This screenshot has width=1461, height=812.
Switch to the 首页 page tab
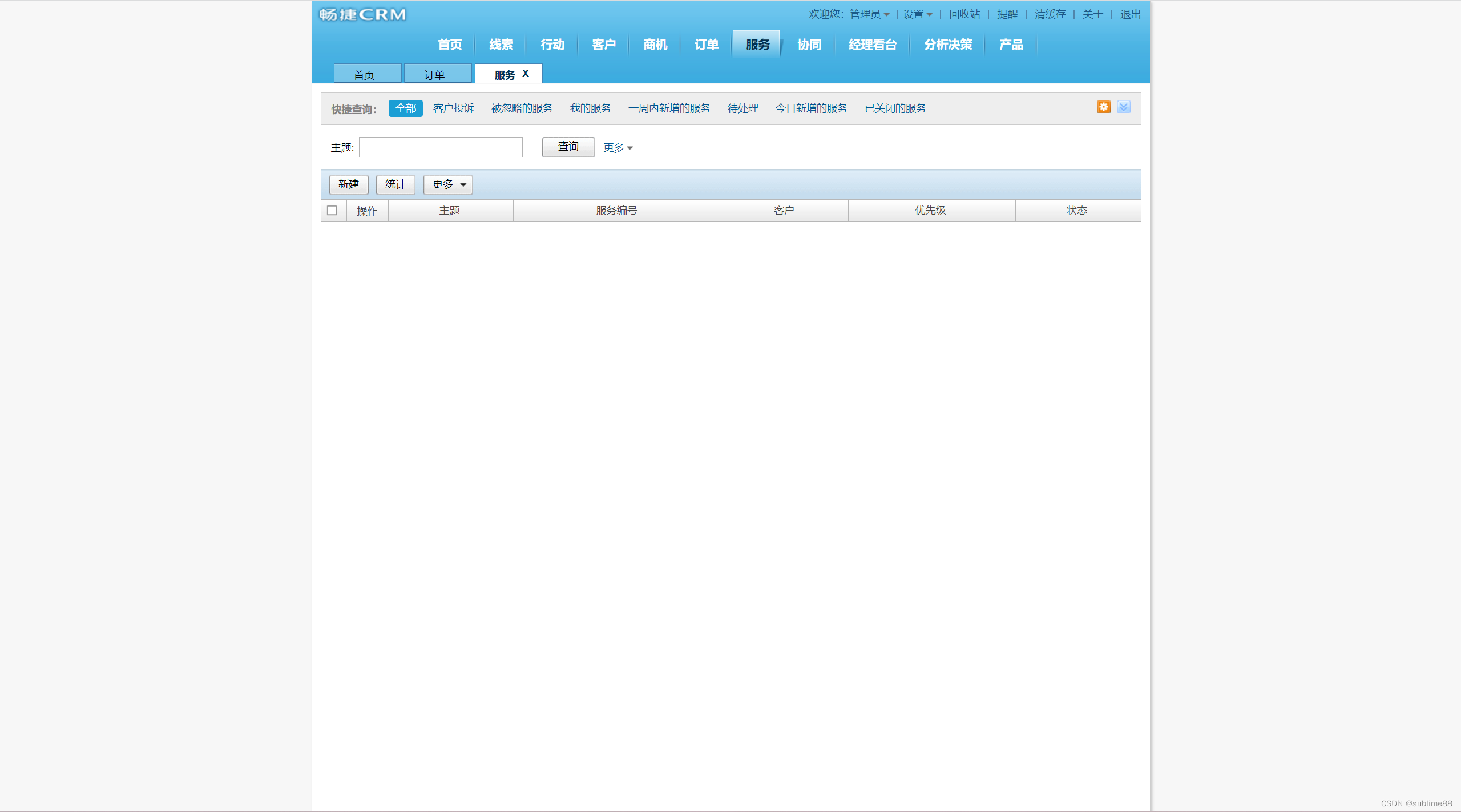368,74
